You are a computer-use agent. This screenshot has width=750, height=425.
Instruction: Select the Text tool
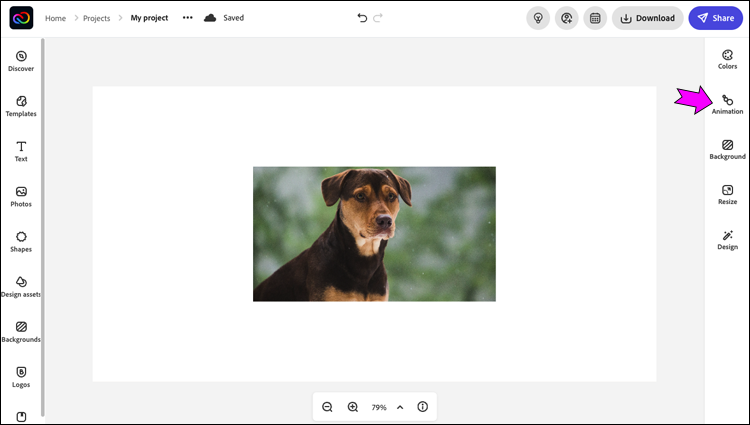pyautogui.click(x=21, y=150)
